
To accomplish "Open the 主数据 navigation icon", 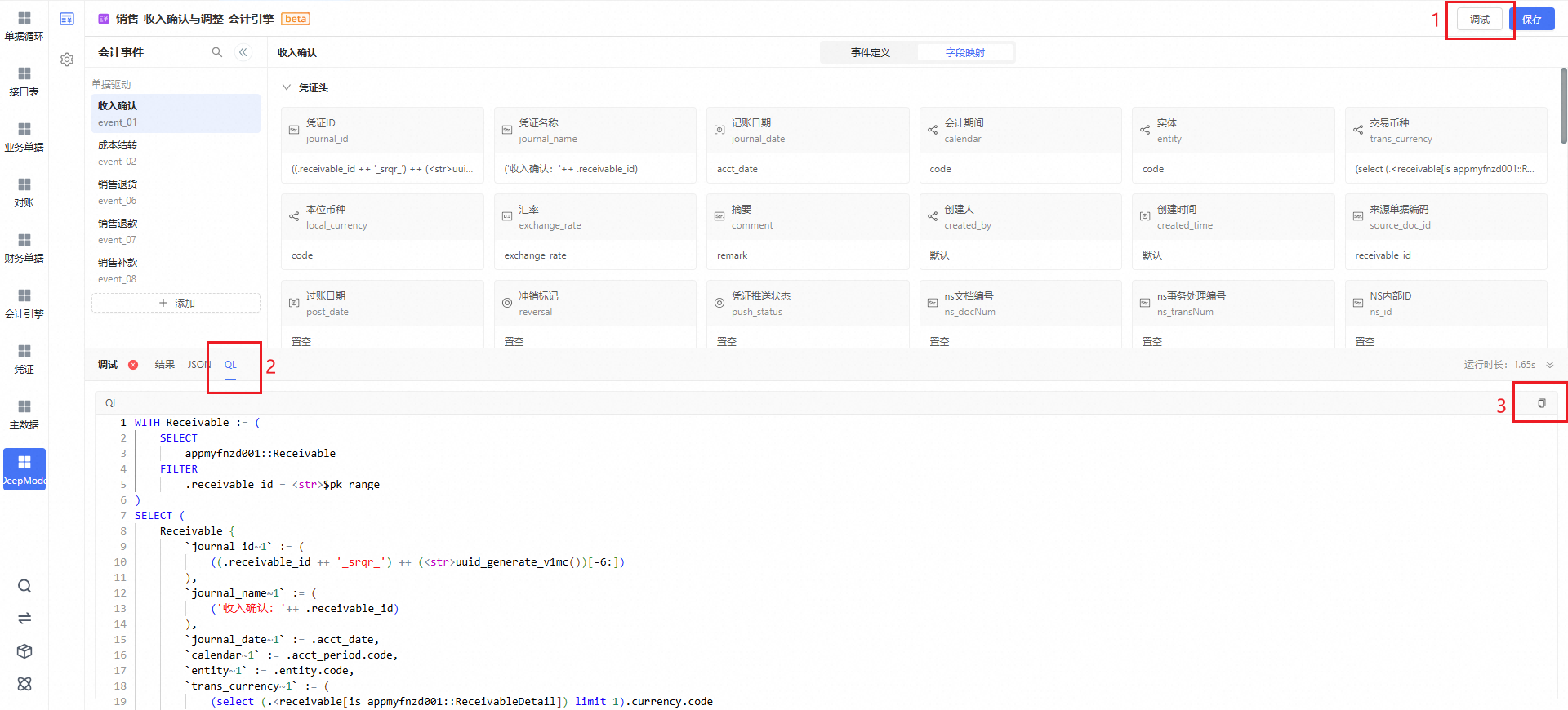I will tap(24, 414).
